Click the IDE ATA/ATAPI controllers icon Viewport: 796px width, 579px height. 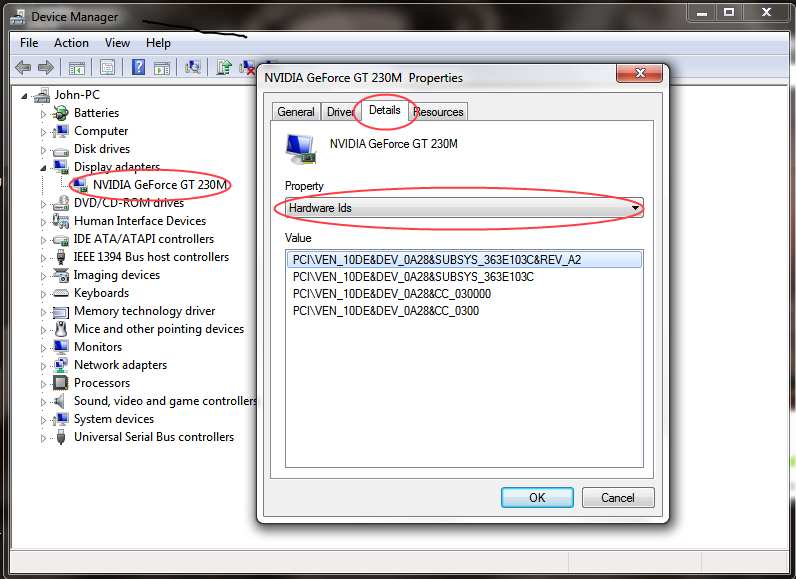pyautogui.click(x=61, y=239)
